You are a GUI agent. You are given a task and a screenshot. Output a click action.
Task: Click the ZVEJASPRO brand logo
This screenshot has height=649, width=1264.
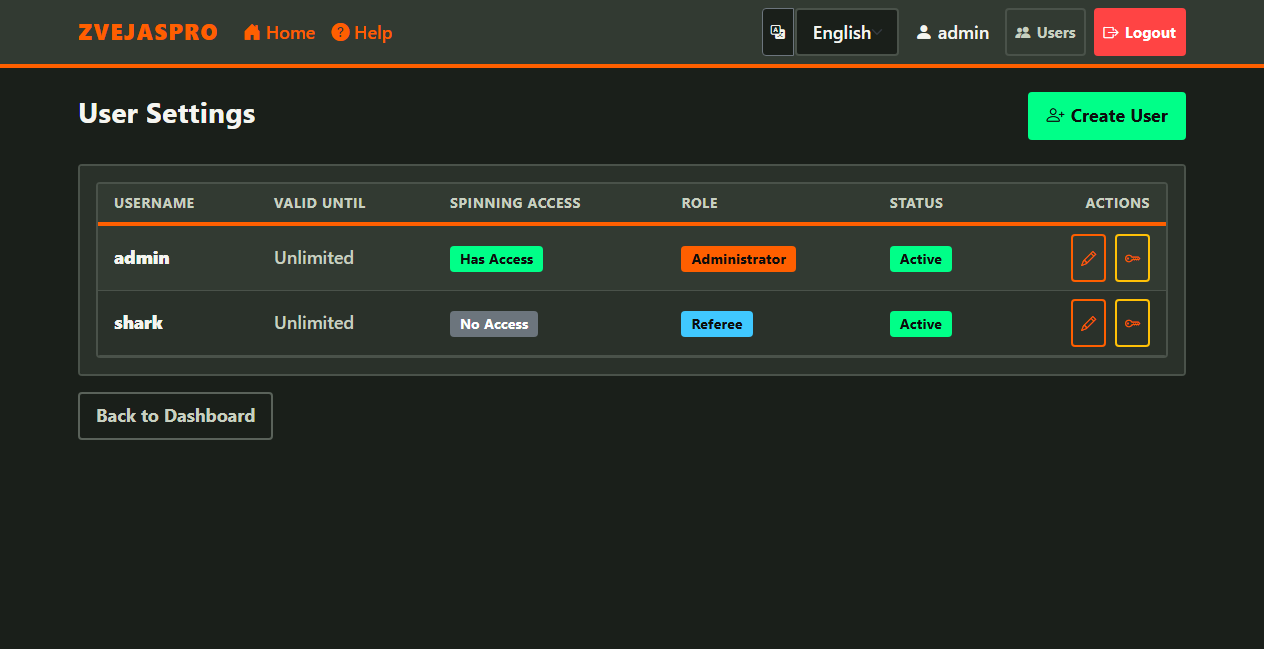pyautogui.click(x=148, y=32)
